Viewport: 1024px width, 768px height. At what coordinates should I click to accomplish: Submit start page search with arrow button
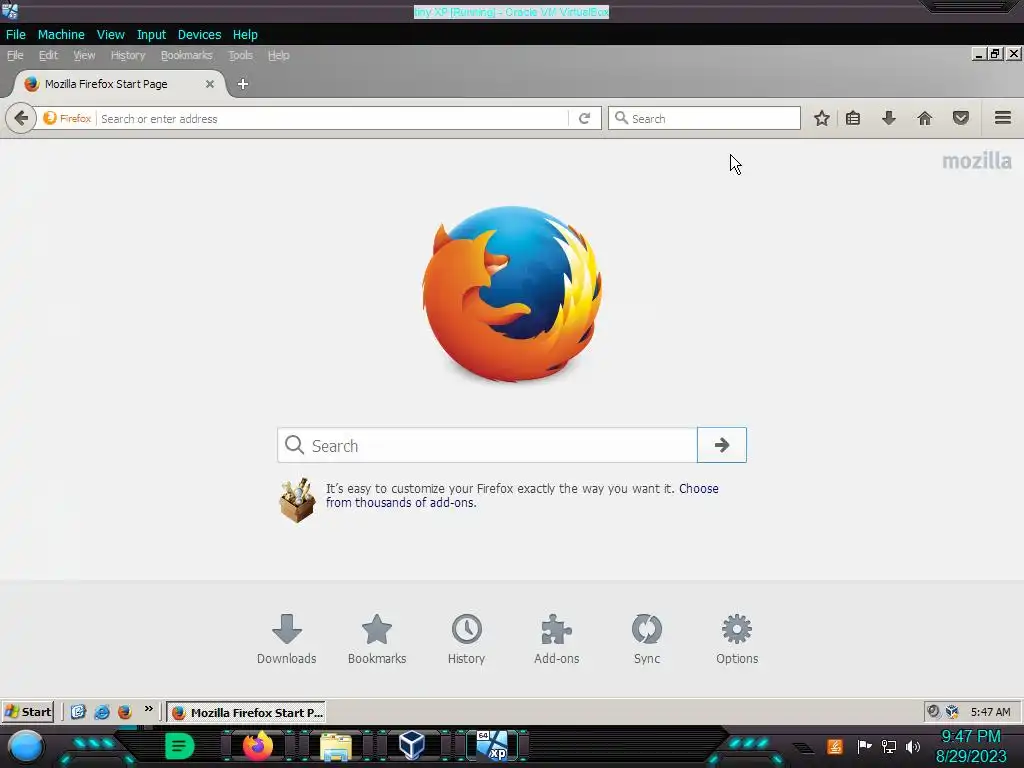click(722, 445)
